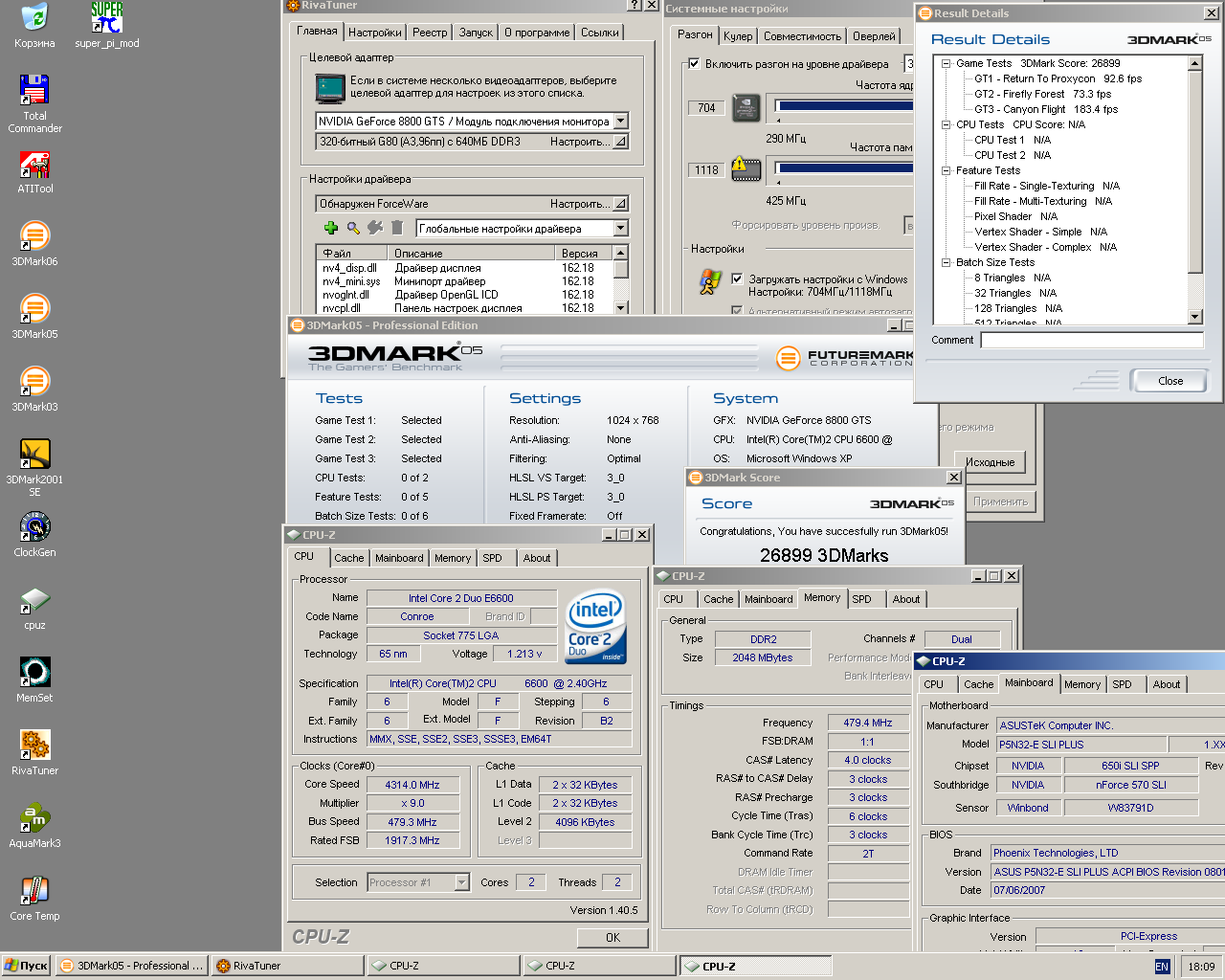The width and height of the screenshot is (1225, 980).
Task: Adjust the core clock frequency slider
Action: point(844,108)
